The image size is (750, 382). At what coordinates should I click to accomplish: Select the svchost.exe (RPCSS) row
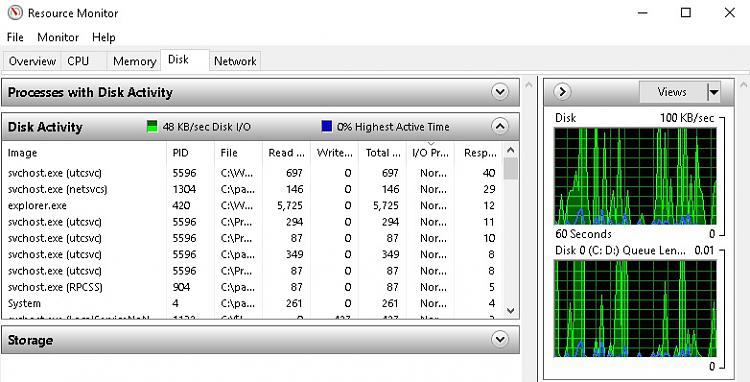(x=252, y=287)
